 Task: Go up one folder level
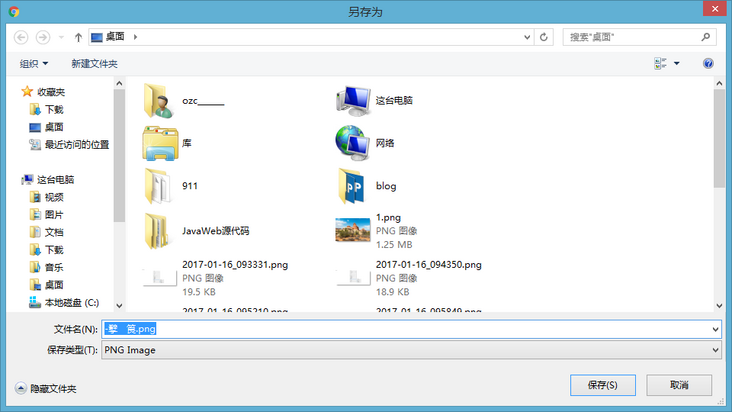78,37
